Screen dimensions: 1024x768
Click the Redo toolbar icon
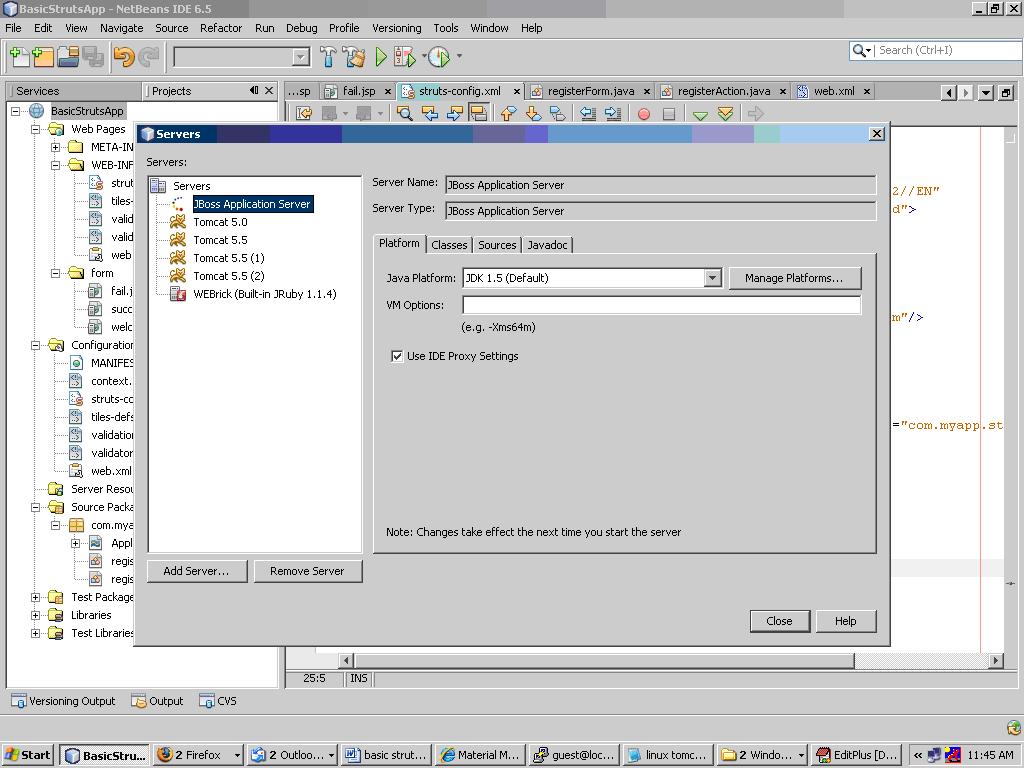[x=149, y=57]
